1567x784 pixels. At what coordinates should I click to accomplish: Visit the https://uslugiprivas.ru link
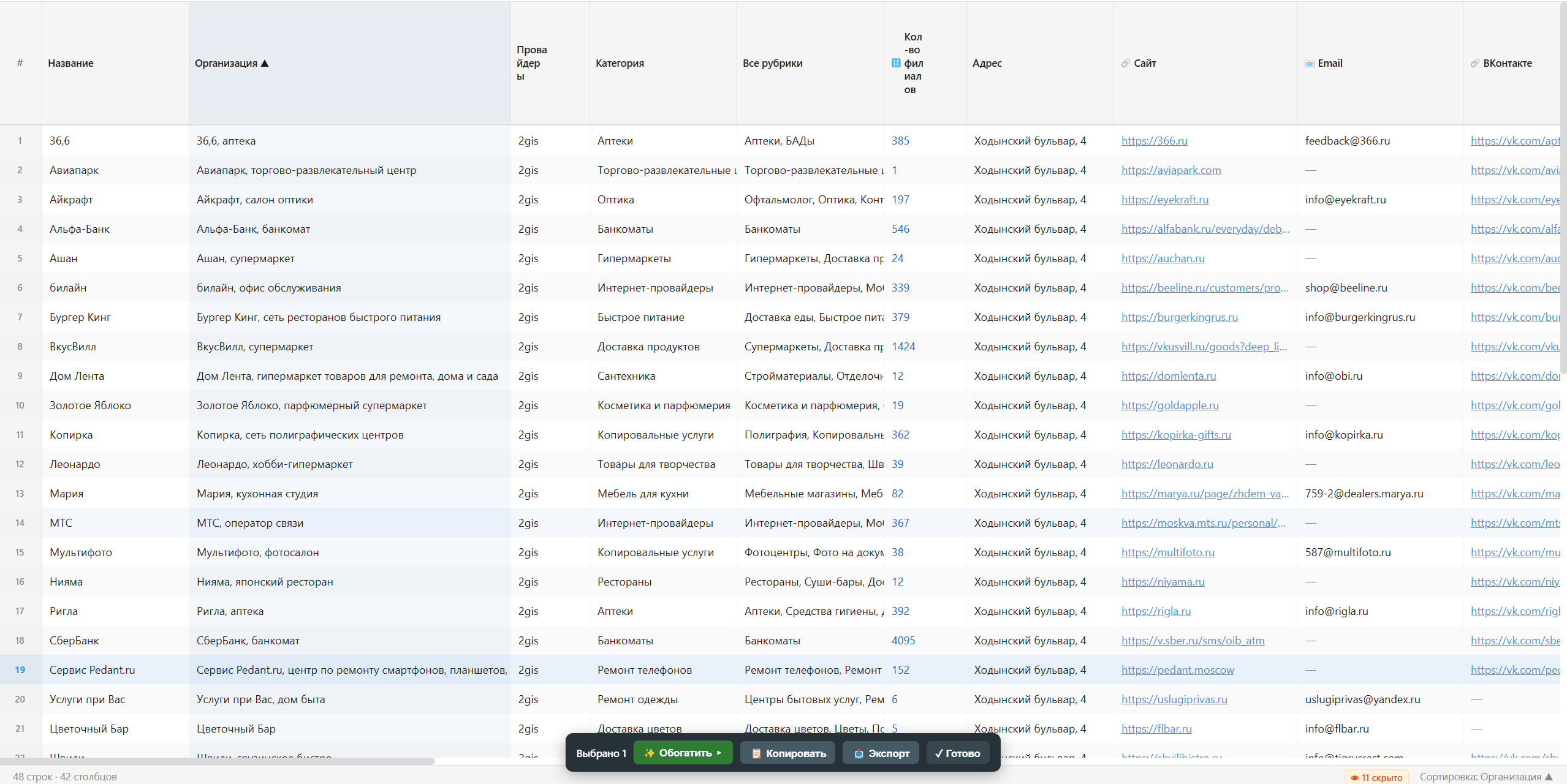(x=1174, y=699)
